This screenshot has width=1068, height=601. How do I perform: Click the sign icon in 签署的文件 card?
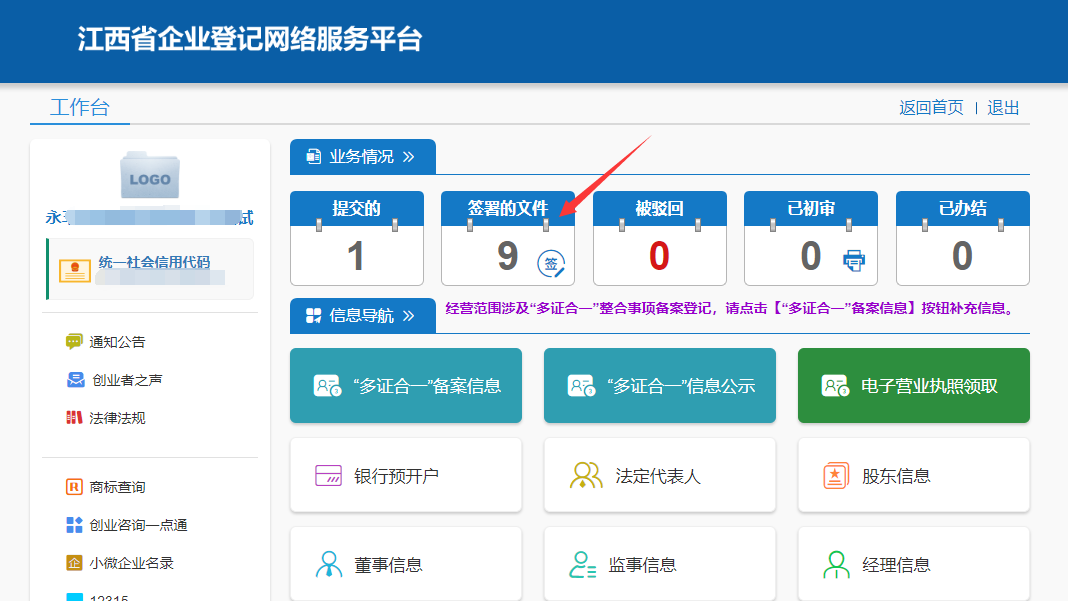(551, 264)
